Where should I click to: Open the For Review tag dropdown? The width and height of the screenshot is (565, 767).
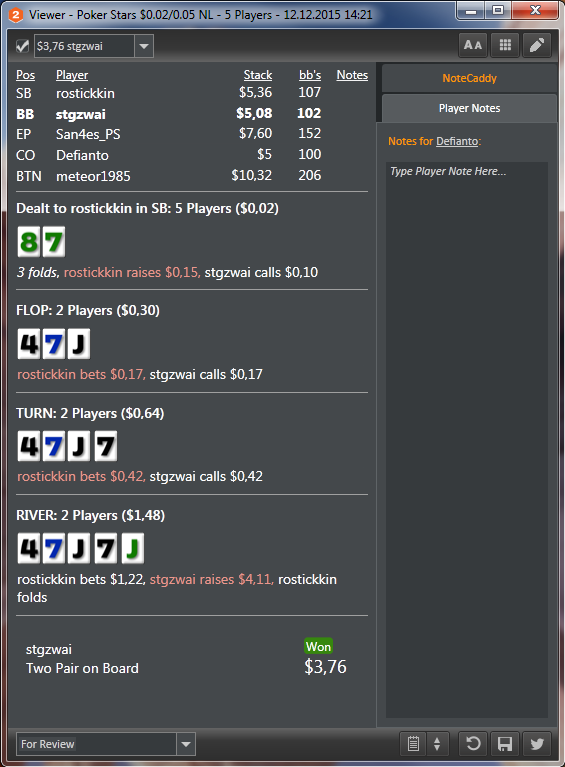(186, 744)
